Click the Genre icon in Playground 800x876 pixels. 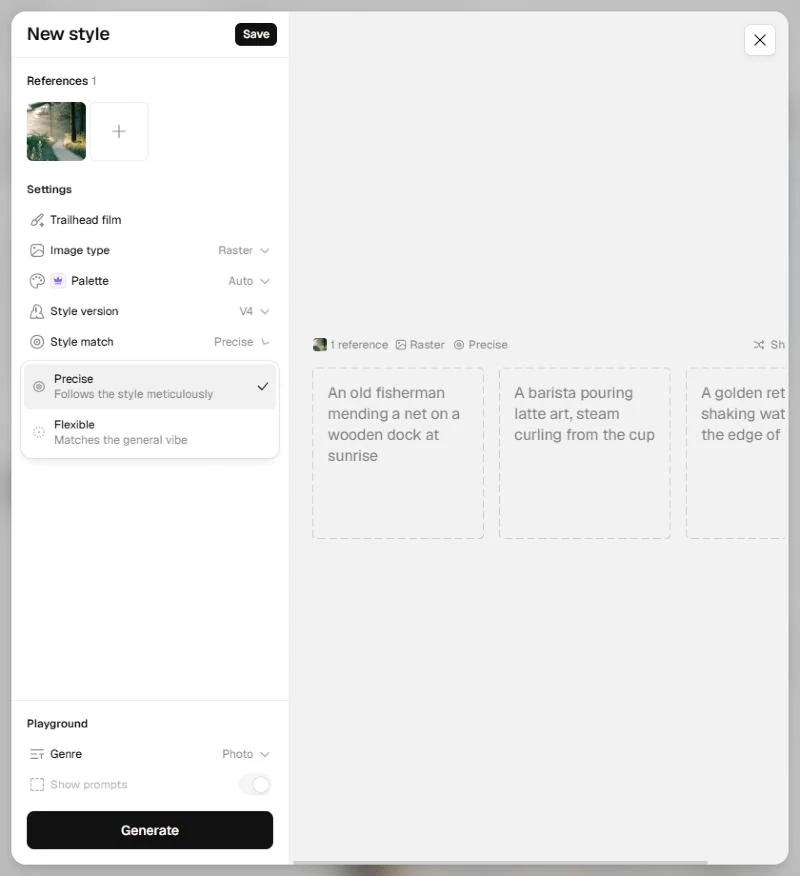pyautogui.click(x=37, y=754)
